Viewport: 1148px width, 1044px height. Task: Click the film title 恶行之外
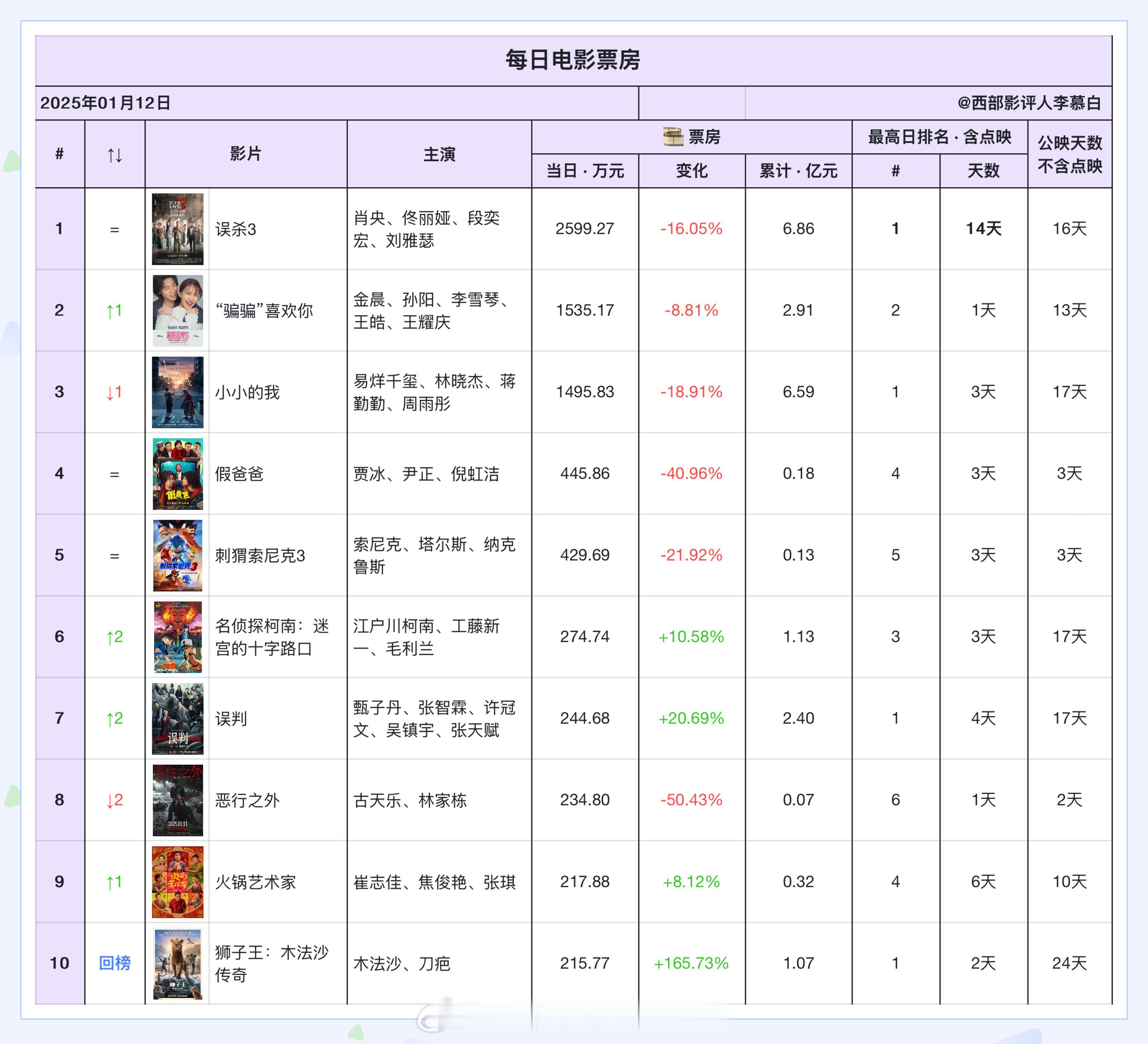point(247,800)
